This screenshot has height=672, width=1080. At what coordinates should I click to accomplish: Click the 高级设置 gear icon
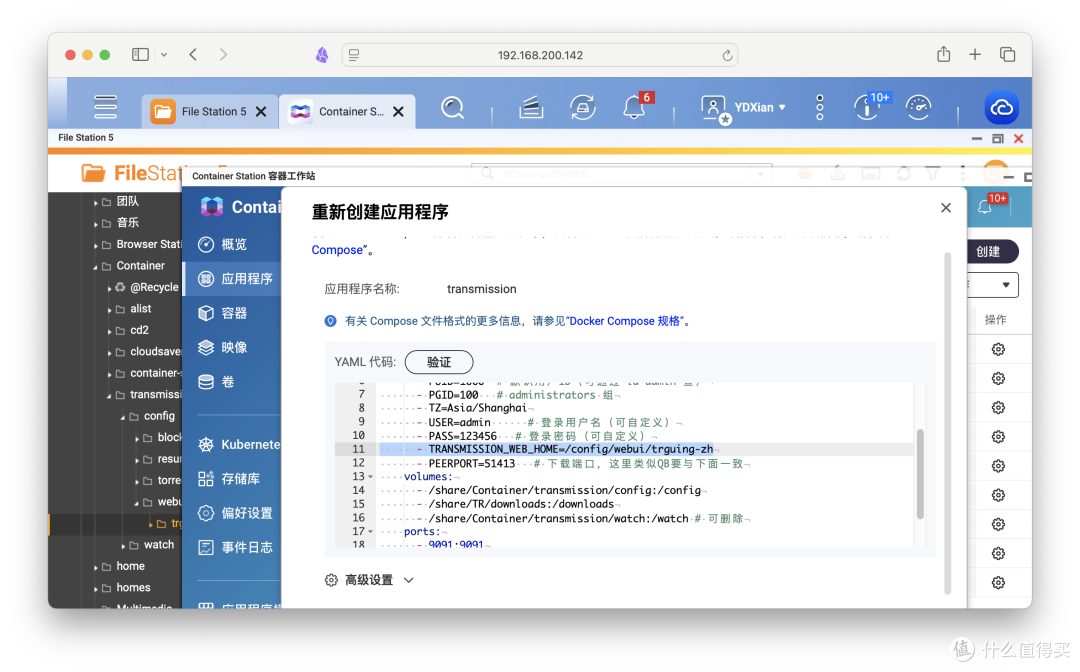(331, 580)
